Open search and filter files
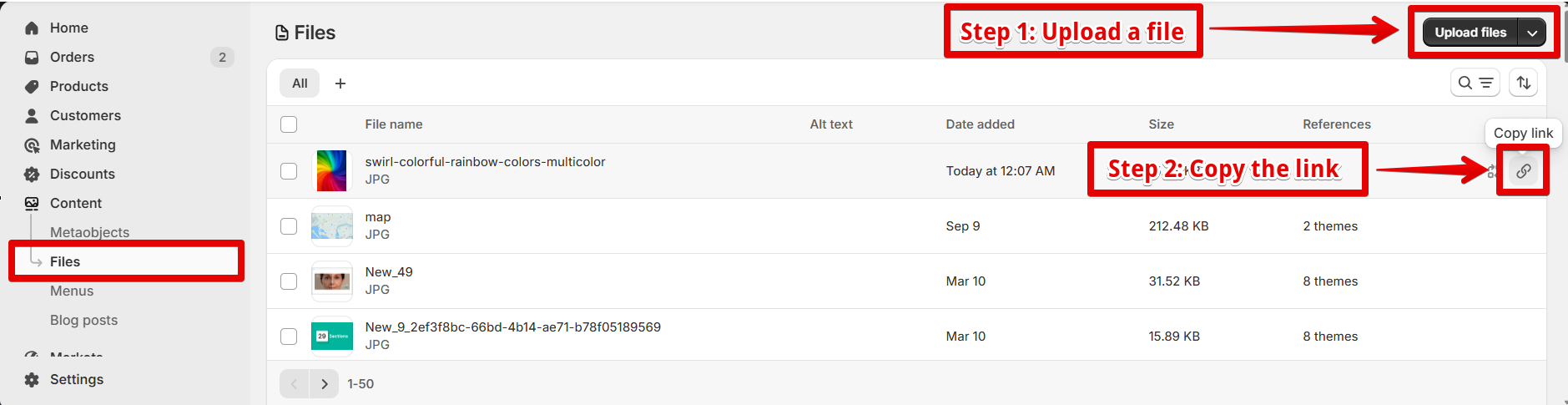The width and height of the screenshot is (1568, 405). click(x=1475, y=83)
